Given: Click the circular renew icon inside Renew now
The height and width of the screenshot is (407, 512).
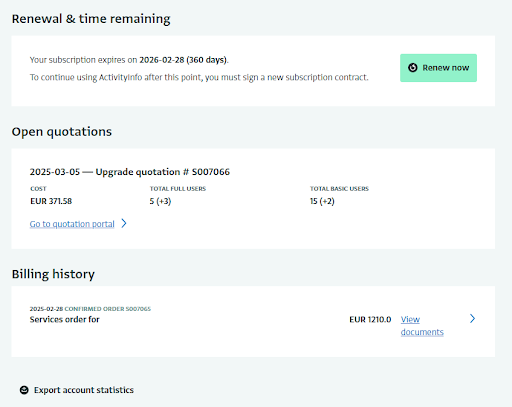Looking at the screenshot, I should coord(413,68).
